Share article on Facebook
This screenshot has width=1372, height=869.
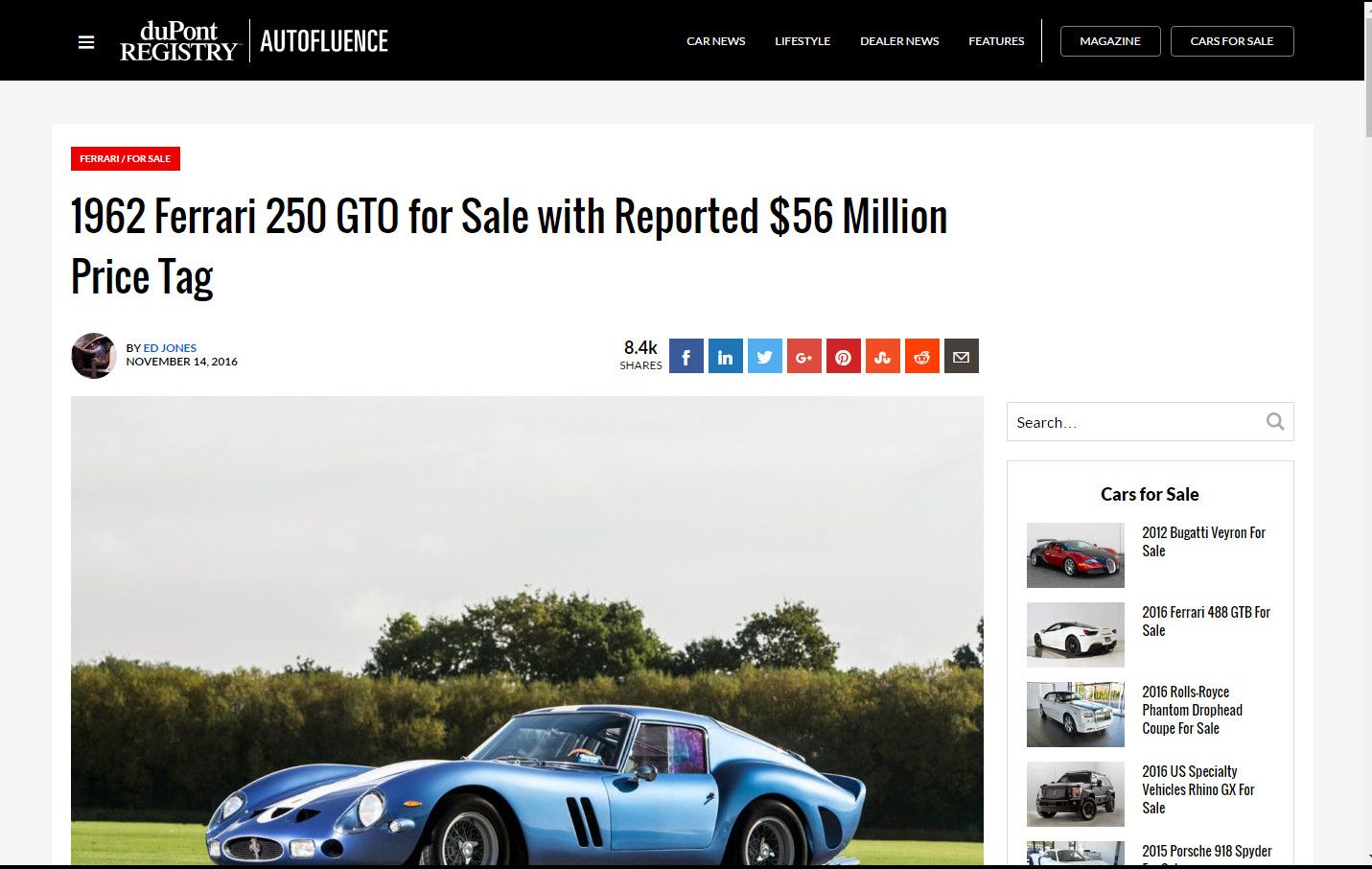686,357
